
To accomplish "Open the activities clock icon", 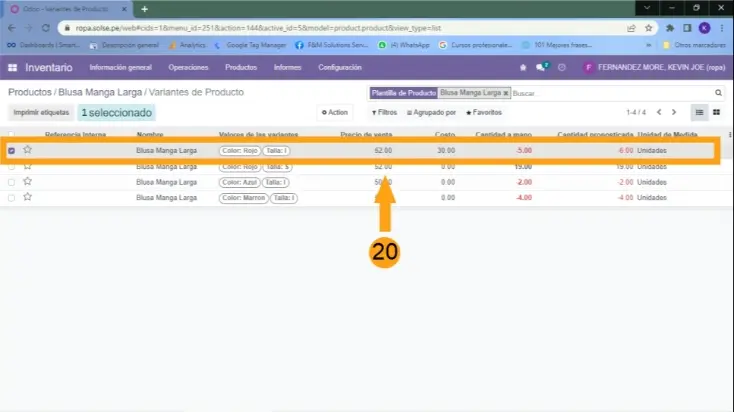I will pos(561,67).
